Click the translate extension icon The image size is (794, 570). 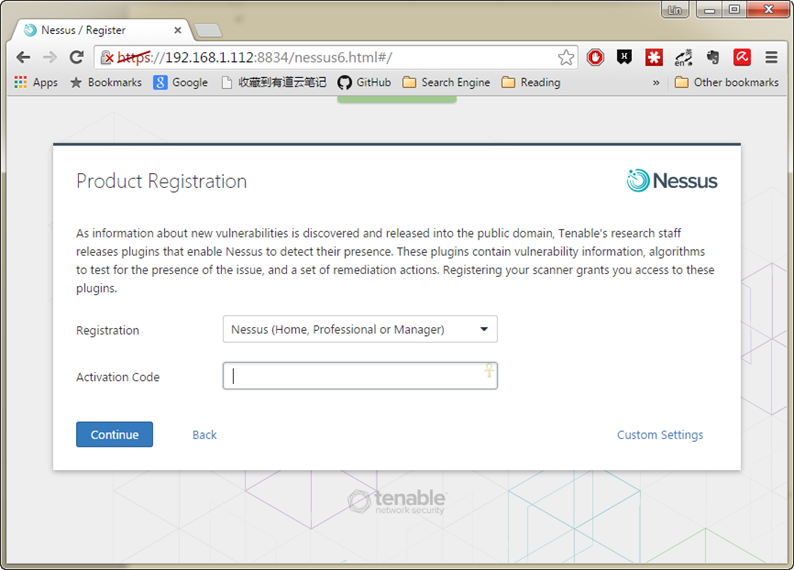683,58
